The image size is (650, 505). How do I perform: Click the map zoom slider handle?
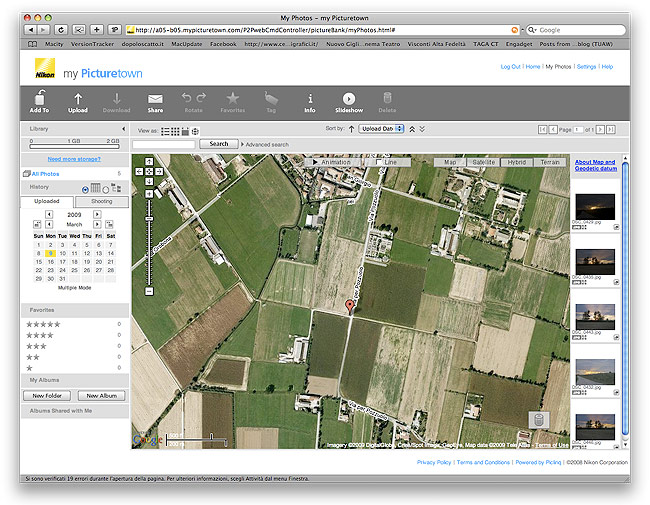click(149, 219)
